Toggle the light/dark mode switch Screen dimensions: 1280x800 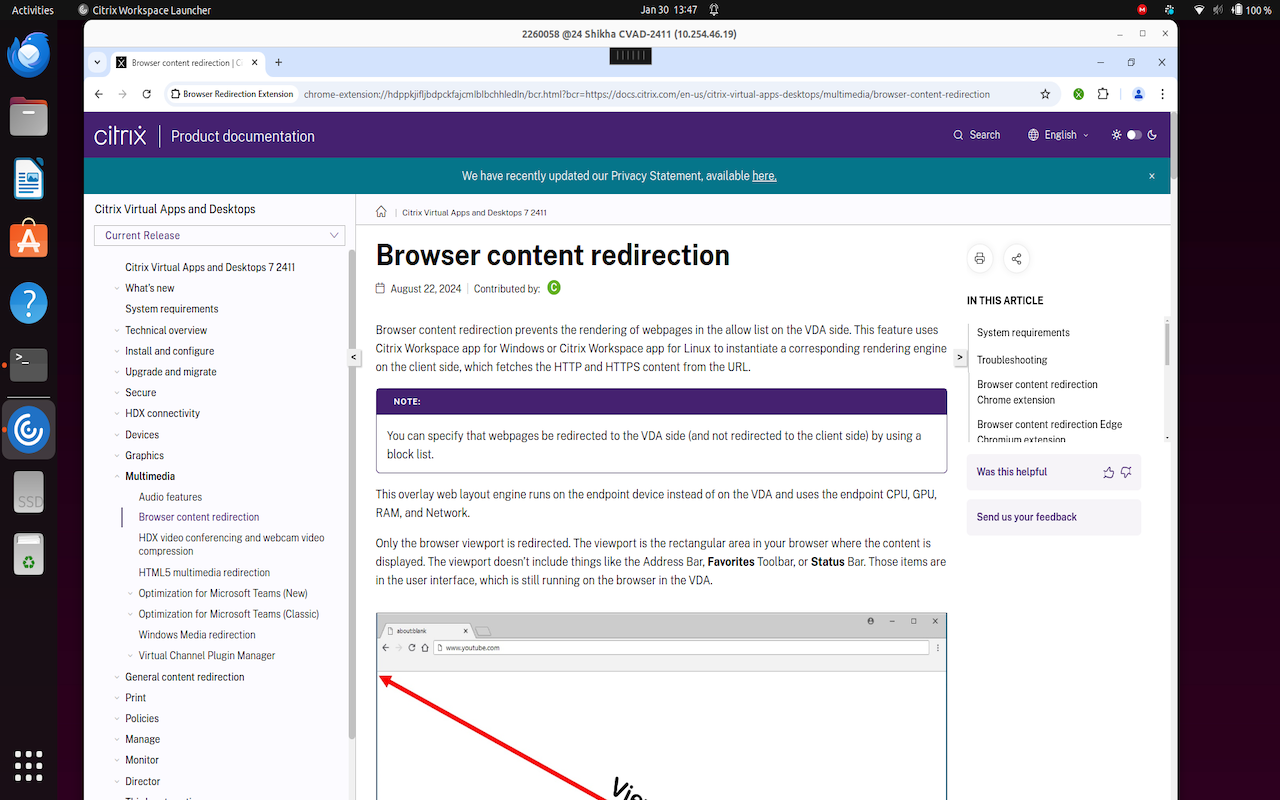tap(1134, 134)
